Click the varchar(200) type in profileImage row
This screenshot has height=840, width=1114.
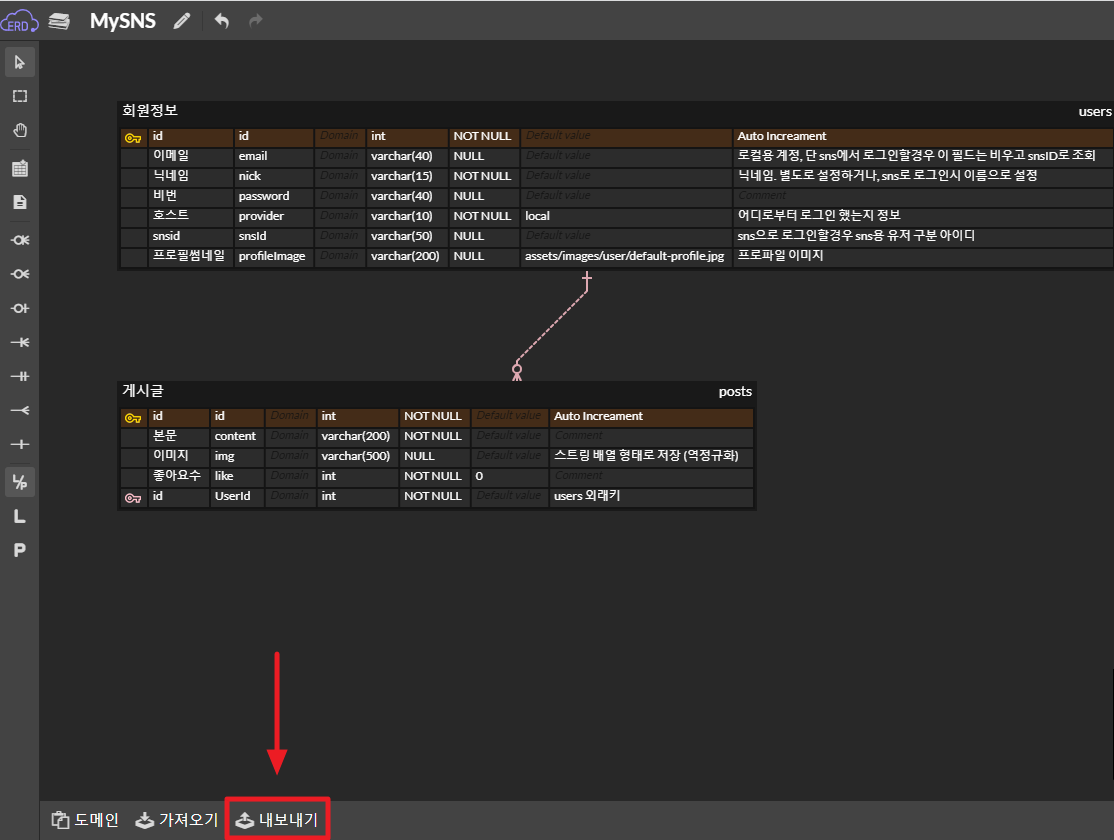click(406, 256)
